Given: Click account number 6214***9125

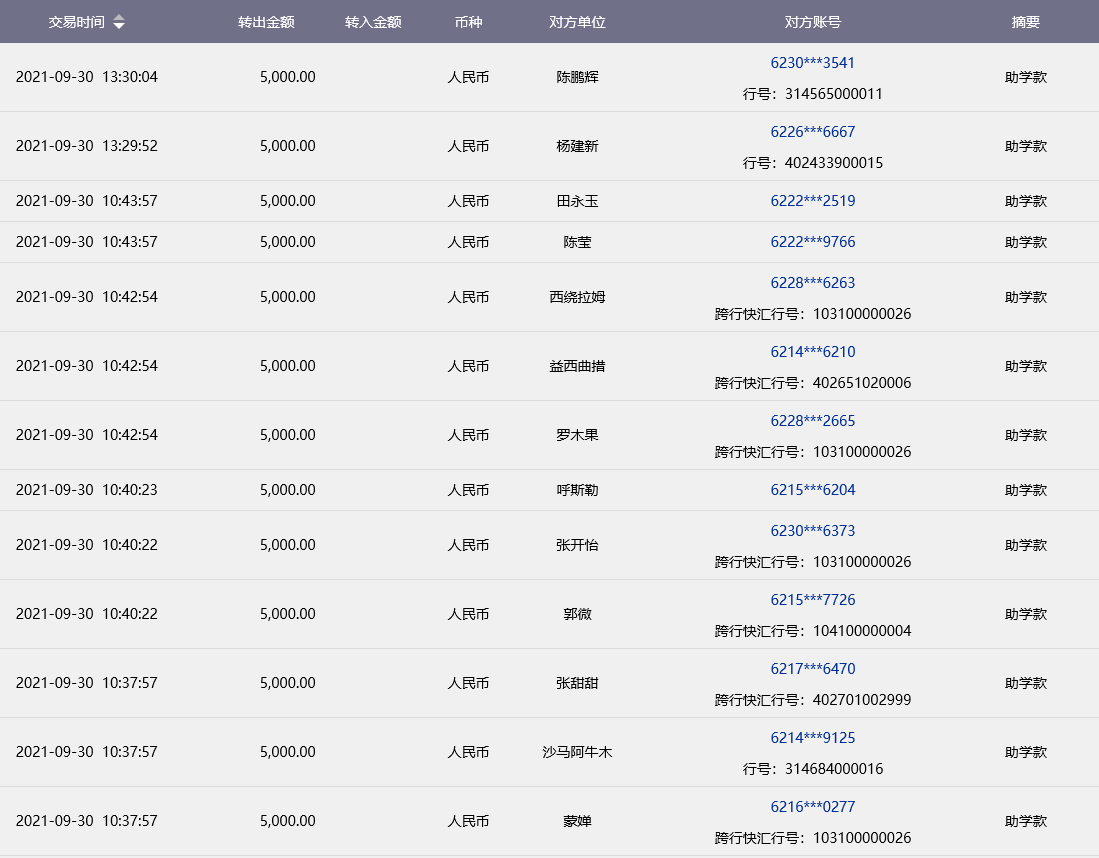Looking at the screenshot, I should (812, 737).
